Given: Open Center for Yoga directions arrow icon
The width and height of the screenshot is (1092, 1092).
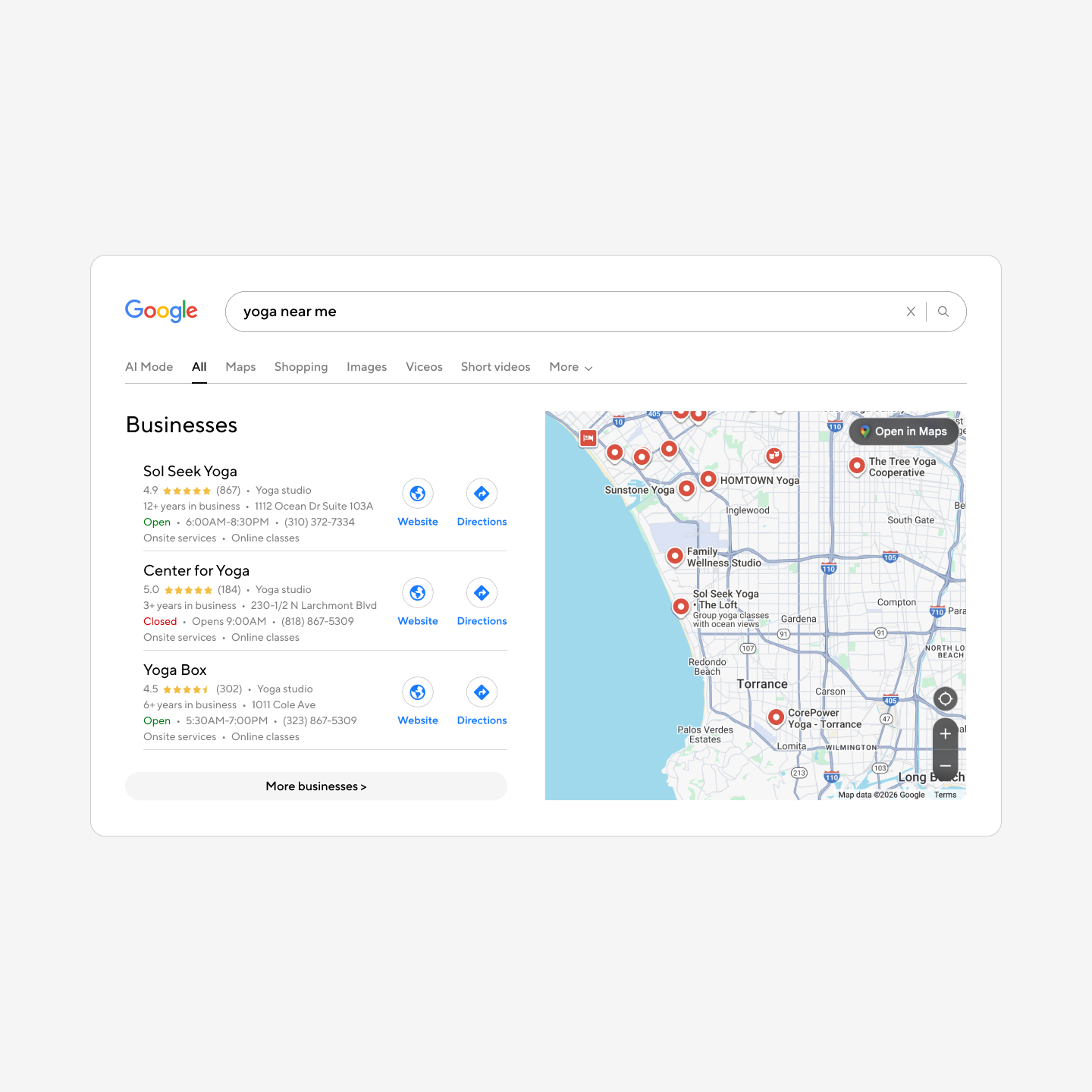Looking at the screenshot, I should 482,594.
